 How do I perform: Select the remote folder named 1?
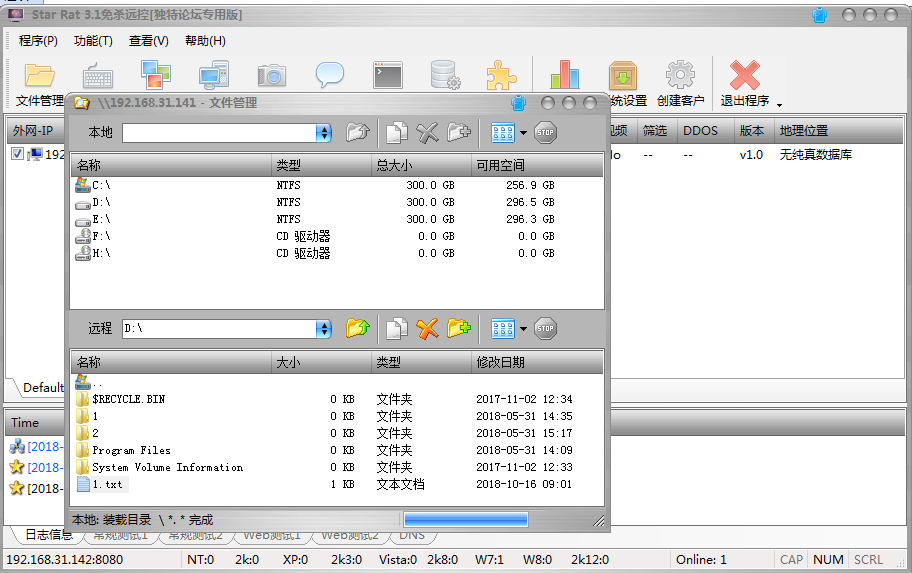[87, 416]
